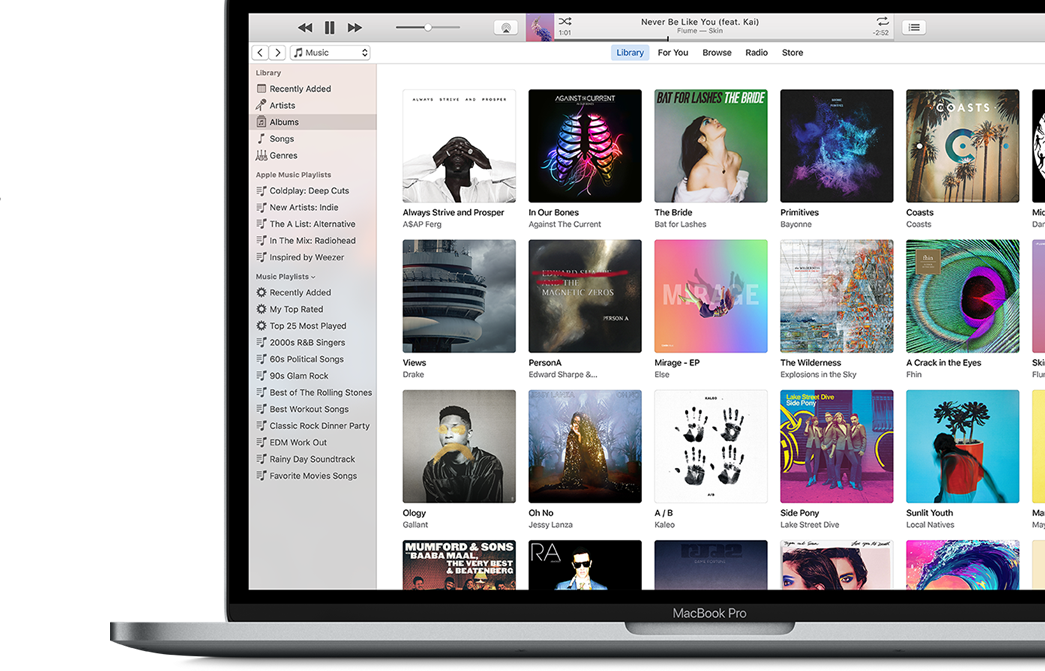
Task: Open the Mumford & Sons album cover
Action: click(x=459, y=565)
